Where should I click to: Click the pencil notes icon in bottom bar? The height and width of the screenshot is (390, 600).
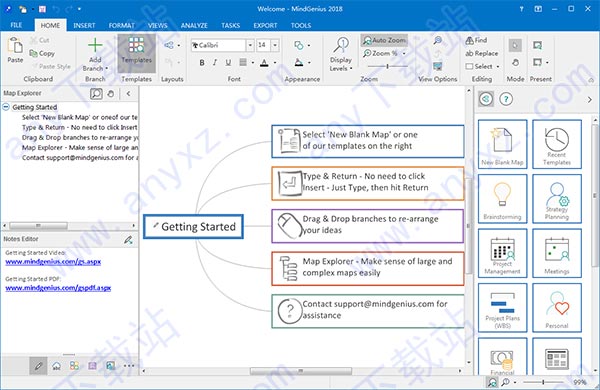[x=38, y=366]
